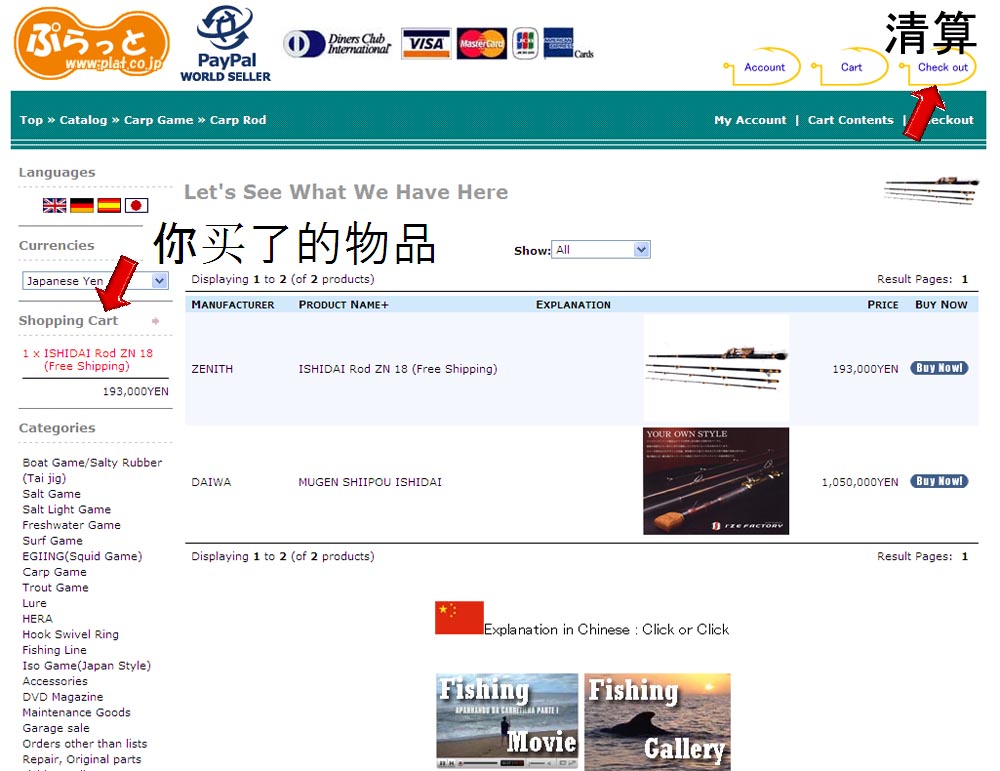This screenshot has width=1000, height=771.
Task: Open Lure category
Action: (x=34, y=603)
